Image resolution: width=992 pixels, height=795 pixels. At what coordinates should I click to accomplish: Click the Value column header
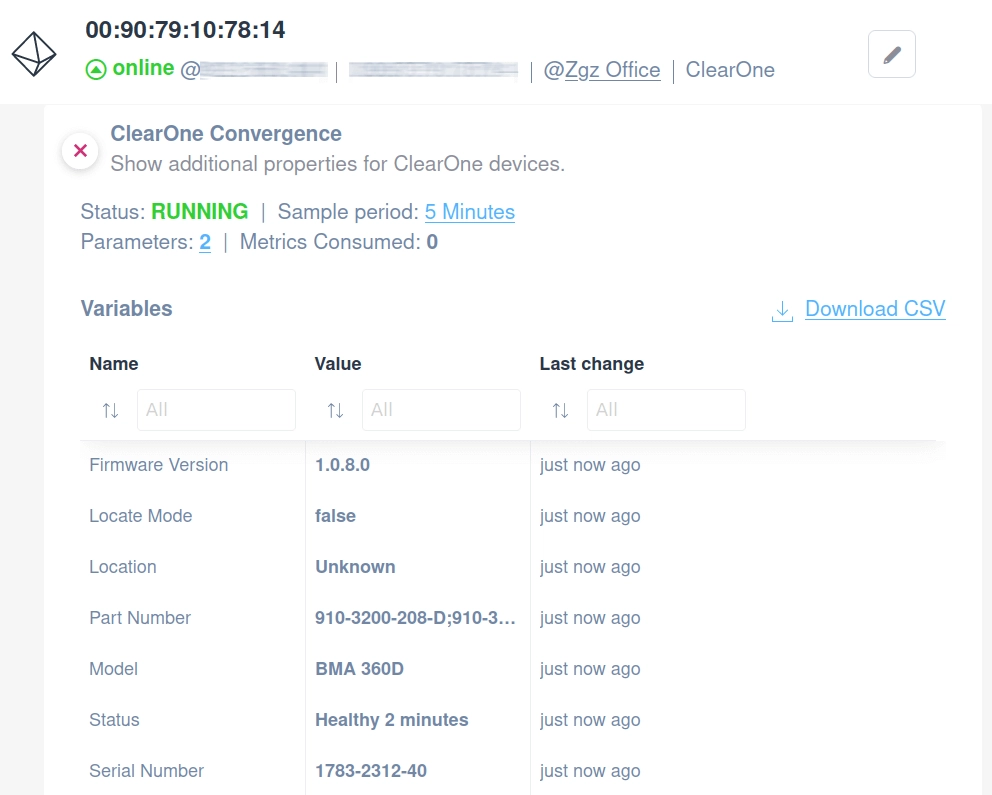[338, 364]
